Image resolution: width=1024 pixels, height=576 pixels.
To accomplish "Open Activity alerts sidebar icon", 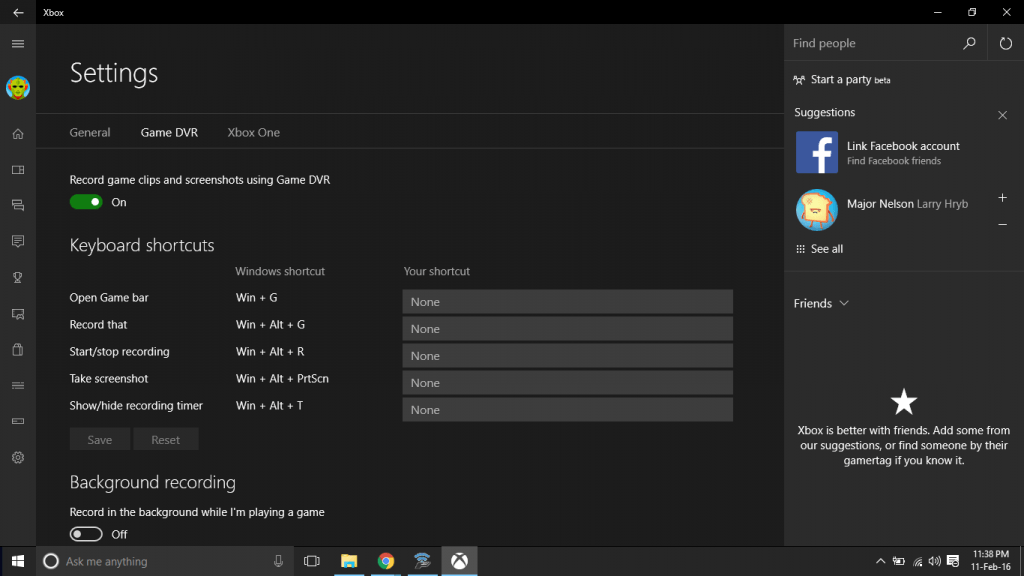I will pos(18,242).
